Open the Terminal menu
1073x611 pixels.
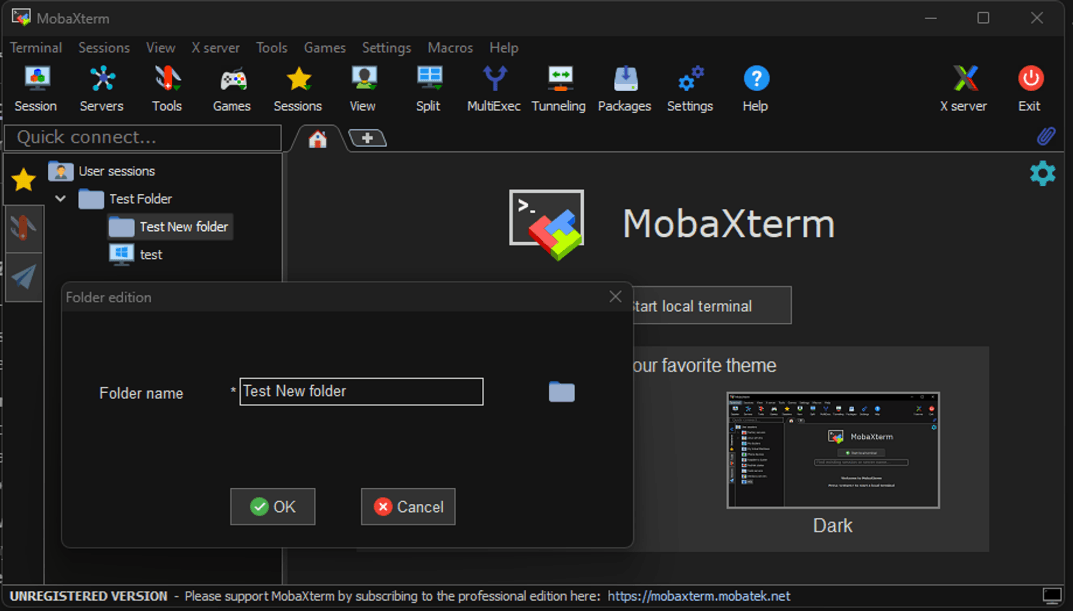tap(36, 48)
